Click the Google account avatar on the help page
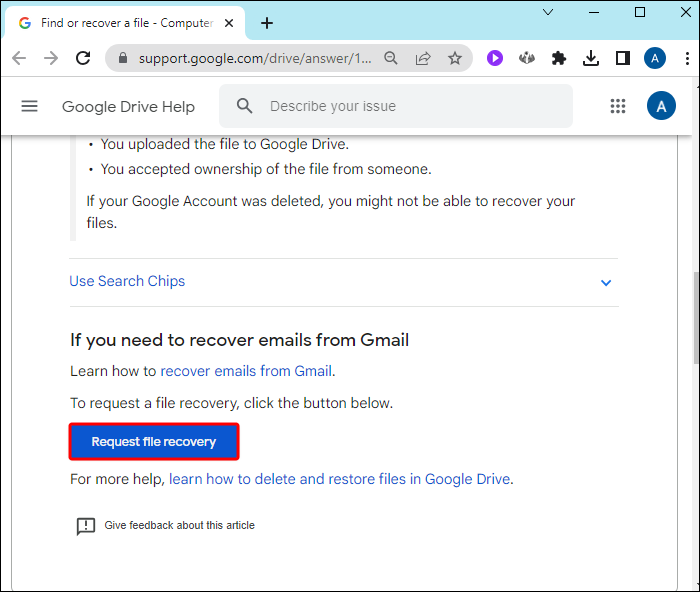This screenshot has width=700, height=592. pos(661,106)
